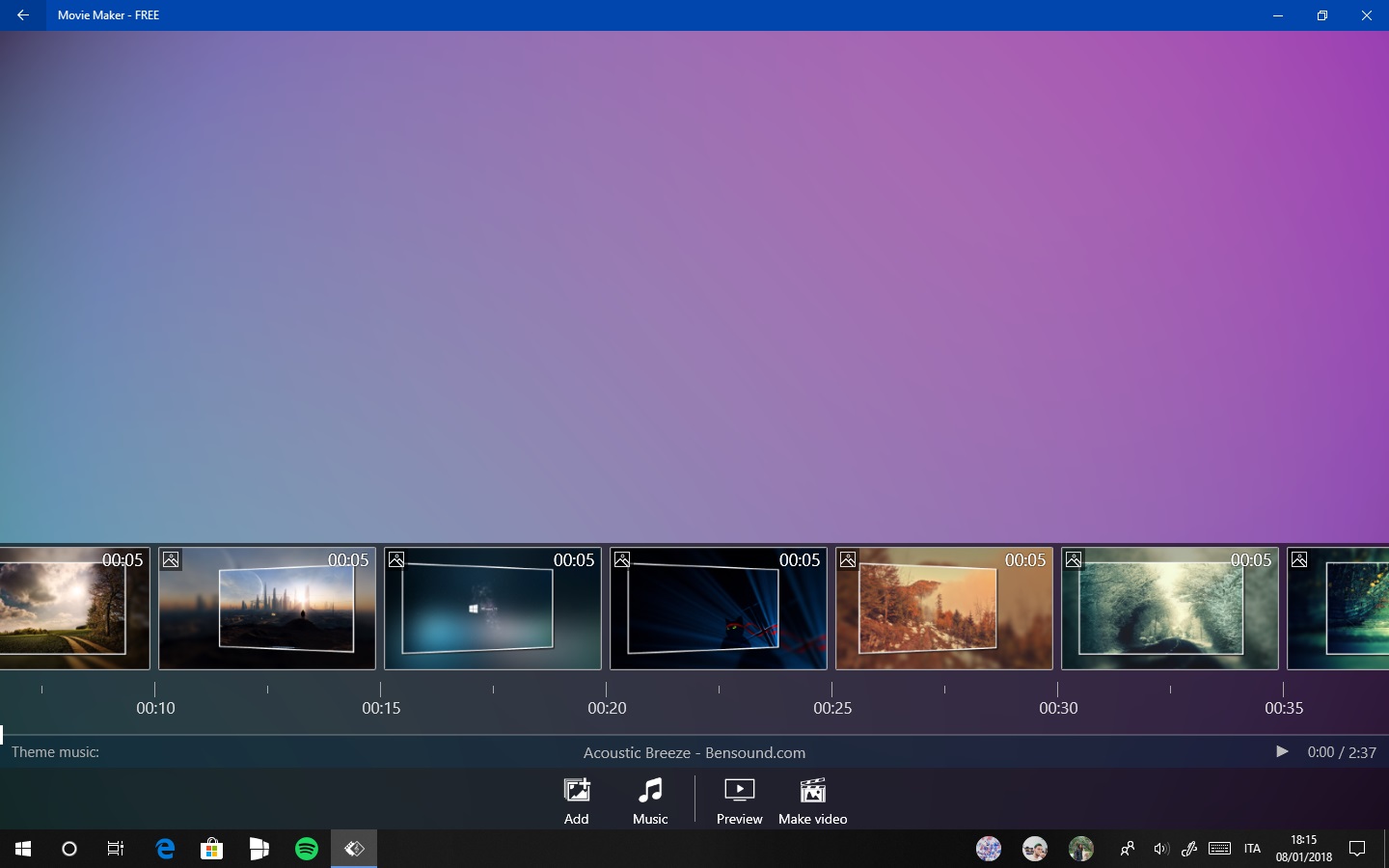Start the Preview
The height and width of the screenshot is (868, 1389).
tap(739, 801)
